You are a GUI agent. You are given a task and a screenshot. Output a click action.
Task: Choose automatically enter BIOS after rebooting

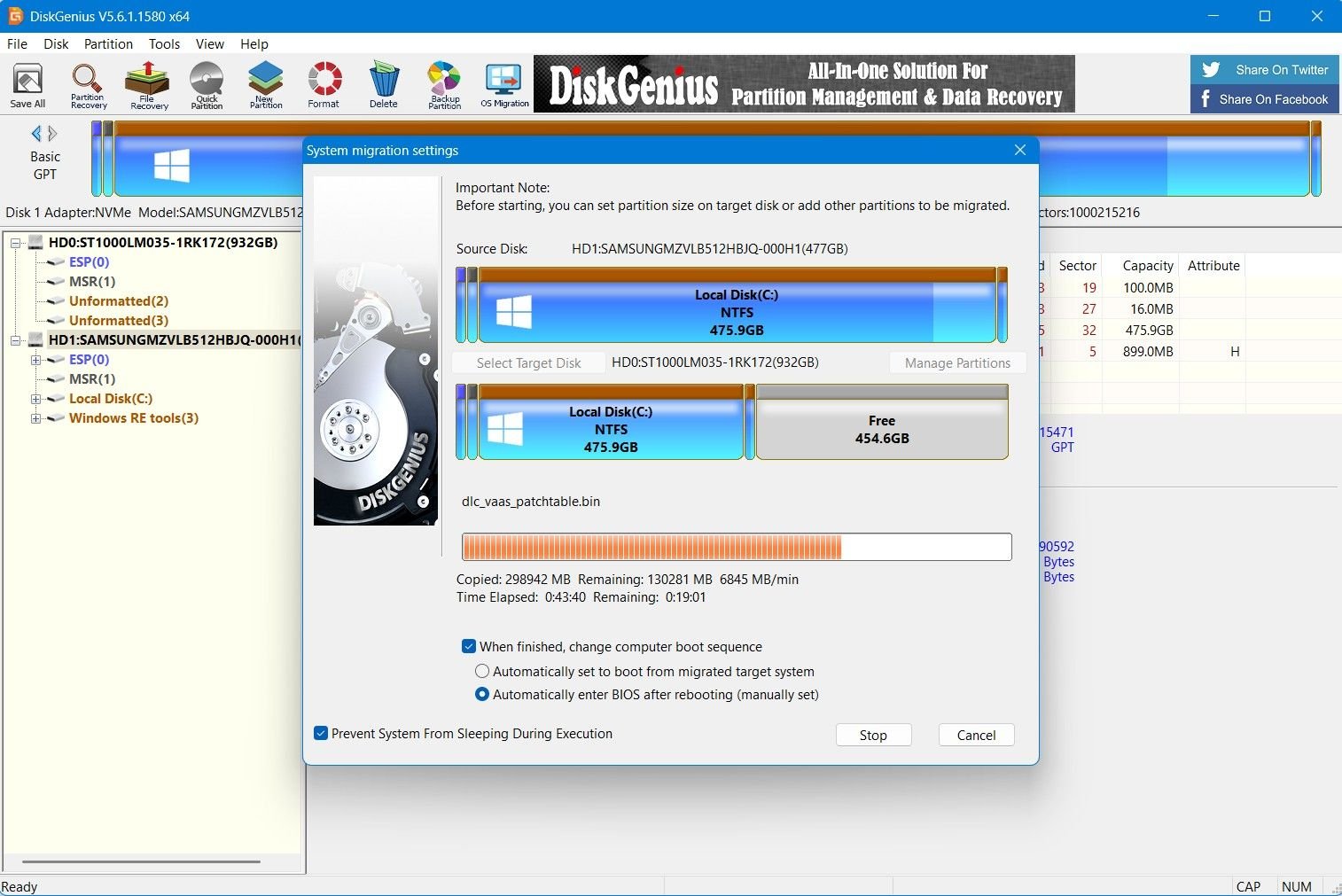pos(482,694)
